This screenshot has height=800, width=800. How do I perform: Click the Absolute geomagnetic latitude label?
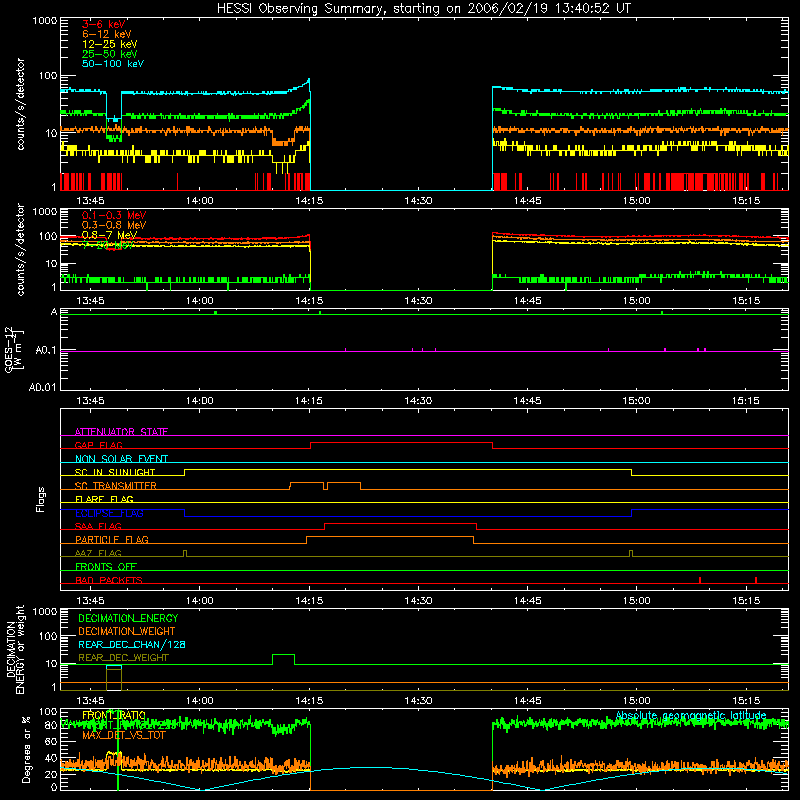coord(691,715)
